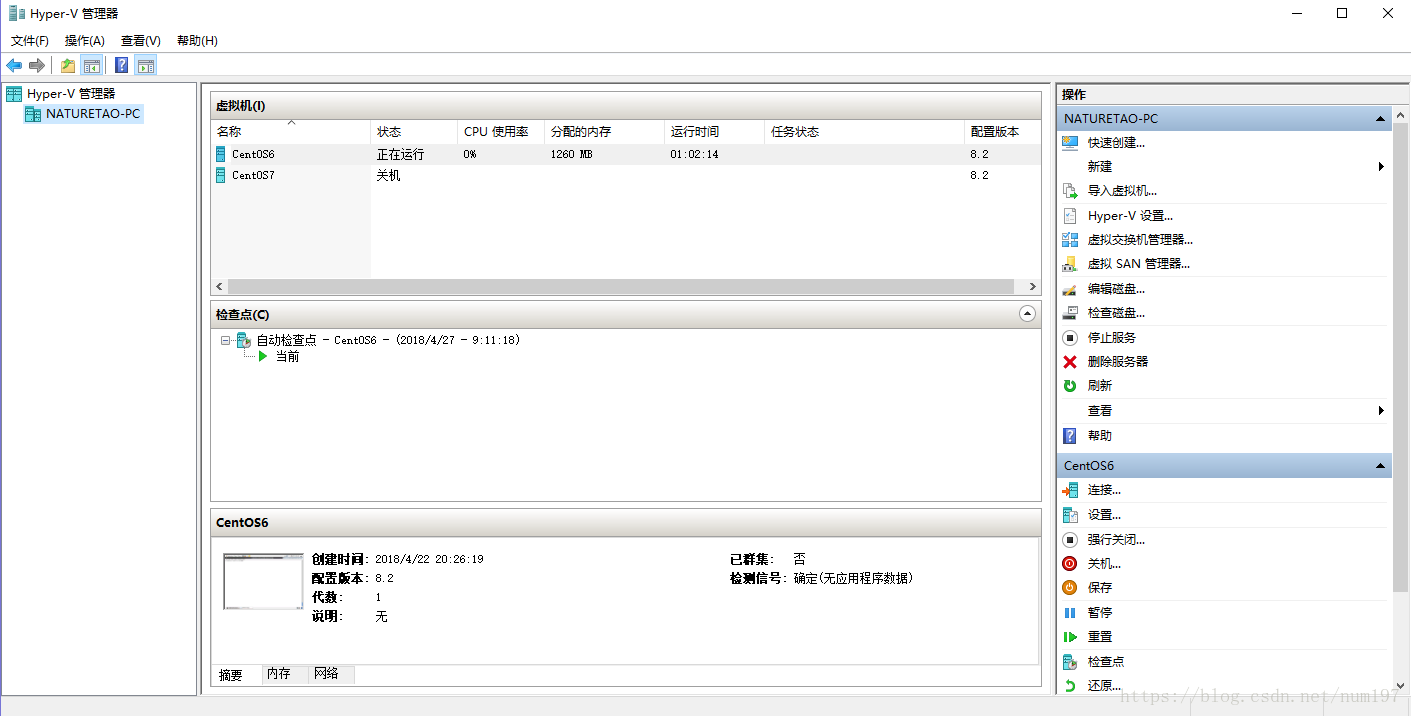Switch to the 摘要 tab

[231, 675]
